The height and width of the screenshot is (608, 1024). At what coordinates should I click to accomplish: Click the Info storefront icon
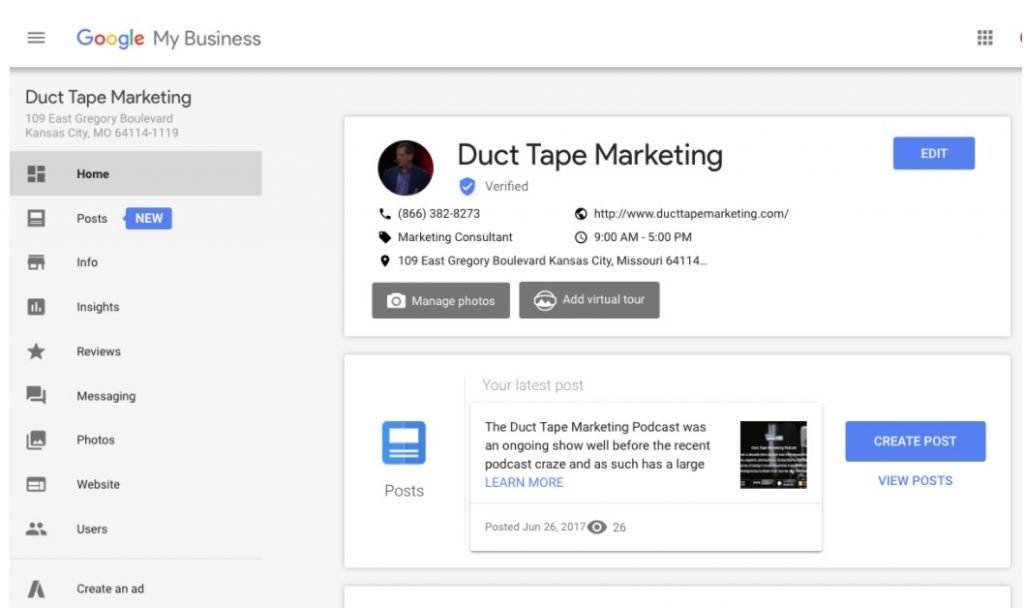[36, 262]
